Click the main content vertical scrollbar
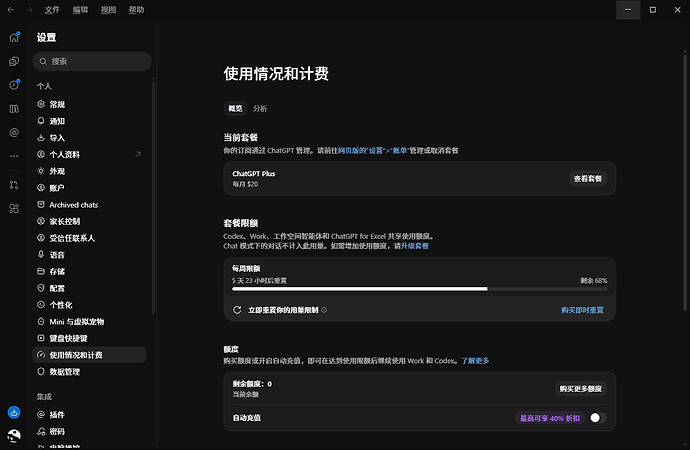The height and width of the screenshot is (450, 690). click(685, 181)
